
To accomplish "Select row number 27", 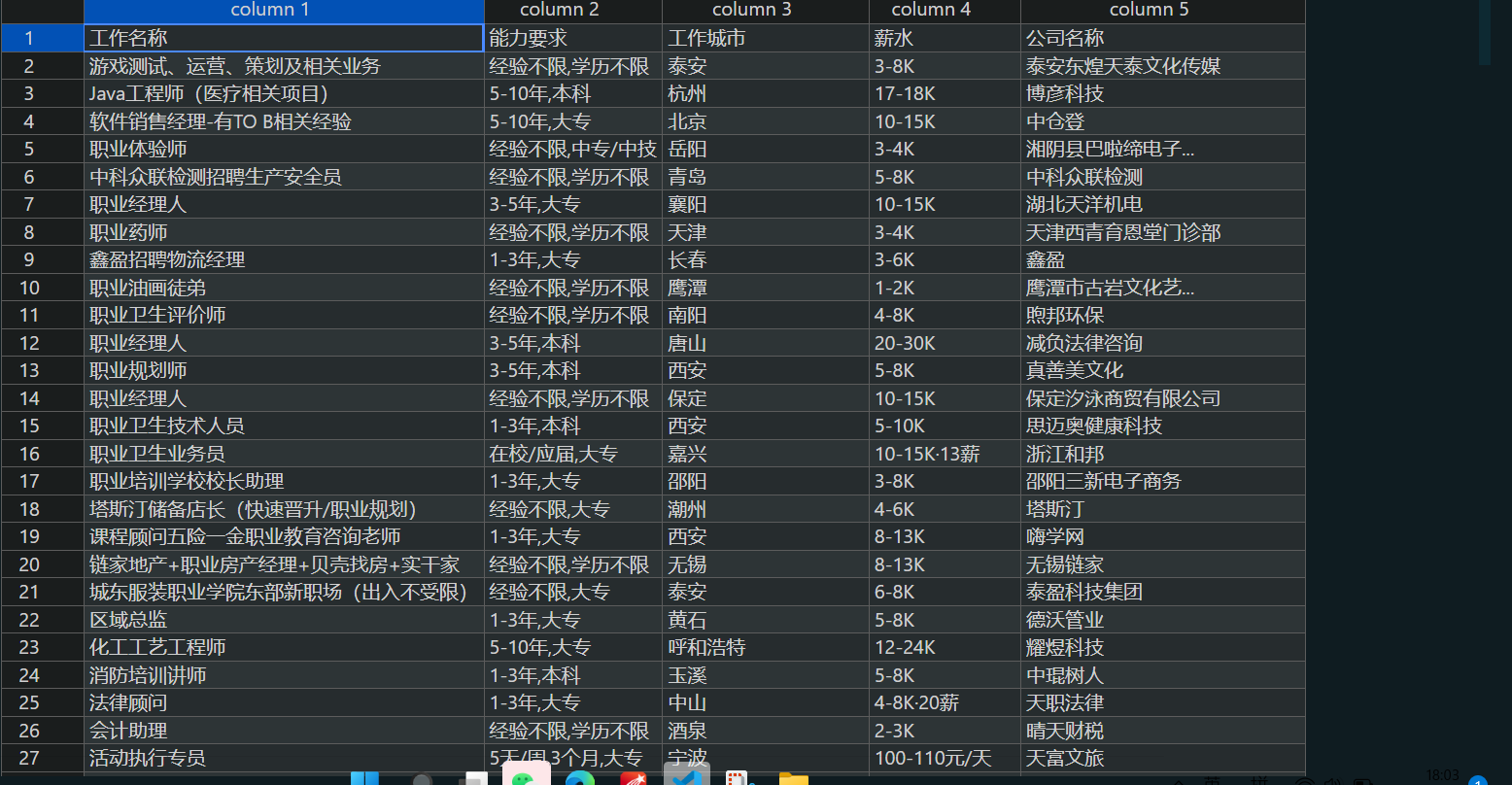I will coord(42,758).
